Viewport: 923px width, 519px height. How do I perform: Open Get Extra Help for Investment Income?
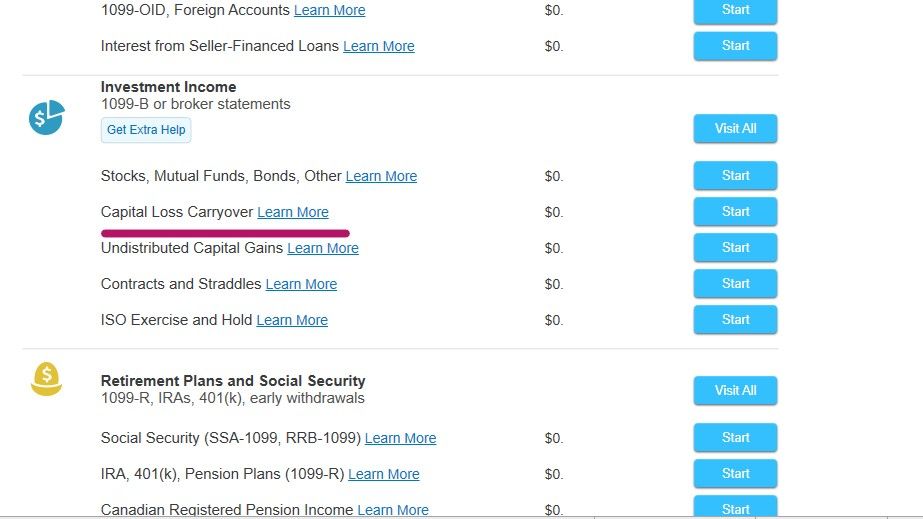[x=146, y=130]
